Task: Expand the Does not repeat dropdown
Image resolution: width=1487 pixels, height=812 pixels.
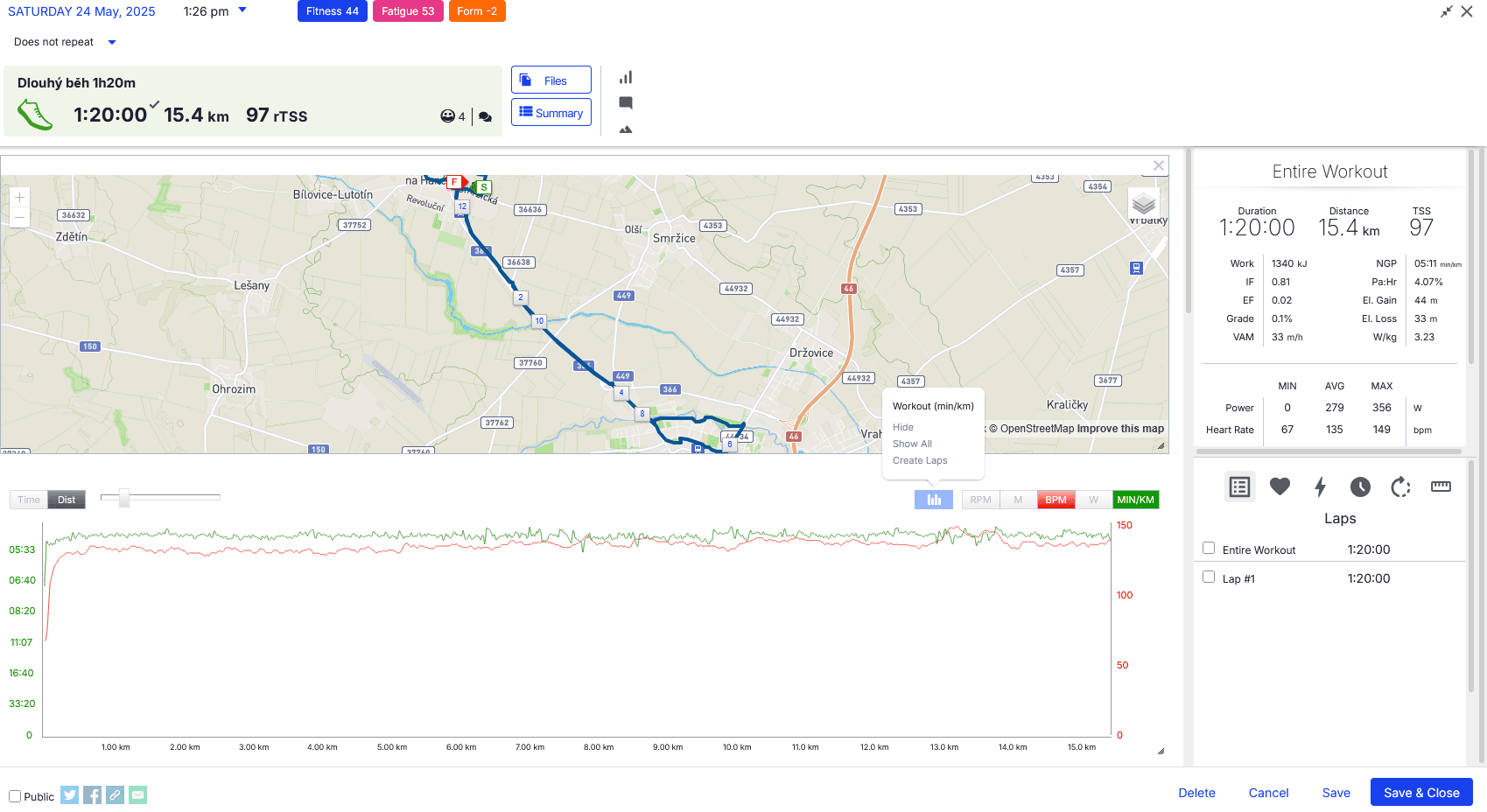Action: point(111,42)
